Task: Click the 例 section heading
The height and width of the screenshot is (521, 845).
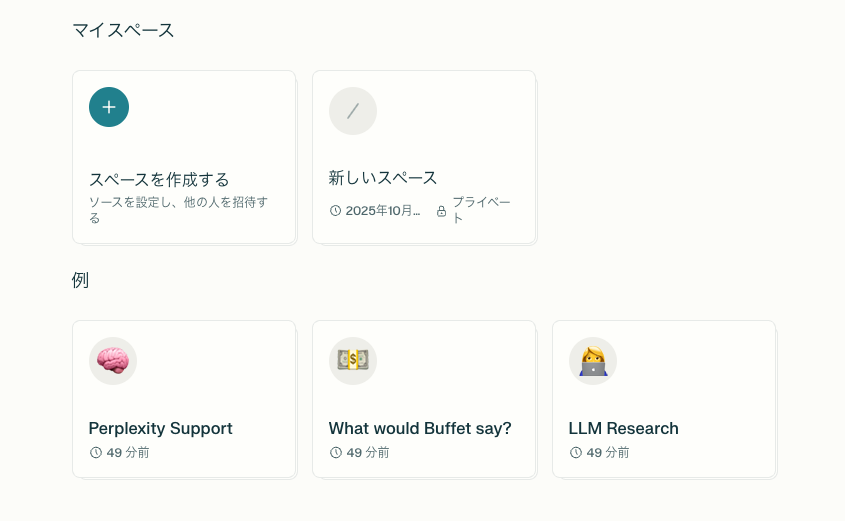Action: (80, 280)
